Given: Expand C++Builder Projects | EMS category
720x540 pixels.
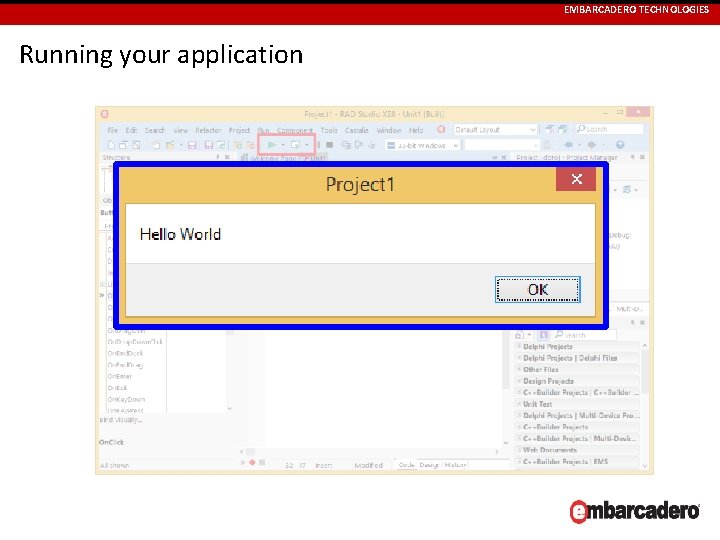Looking at the screenshot, I should point(577,461).
